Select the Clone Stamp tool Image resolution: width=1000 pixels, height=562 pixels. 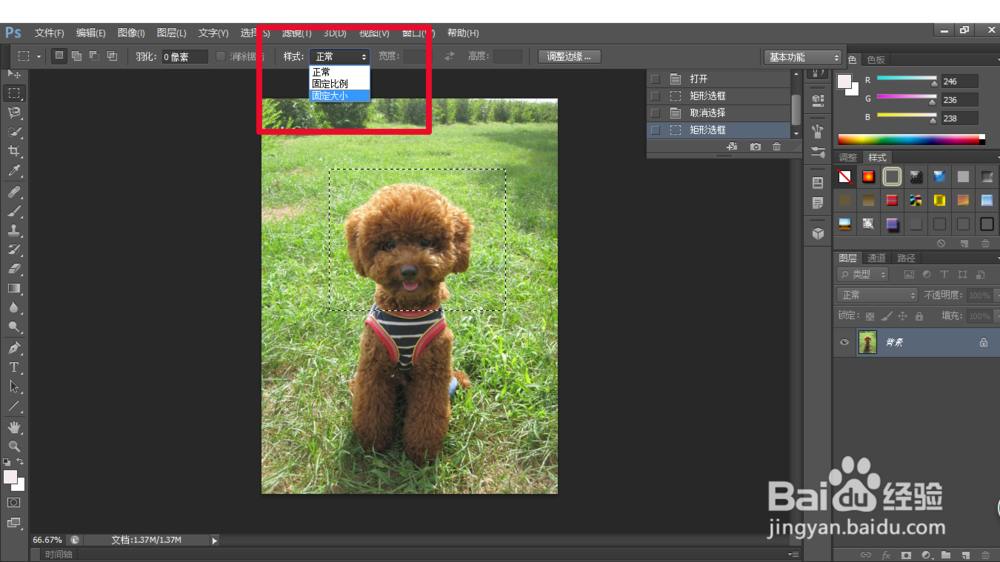tap(14, 230)
